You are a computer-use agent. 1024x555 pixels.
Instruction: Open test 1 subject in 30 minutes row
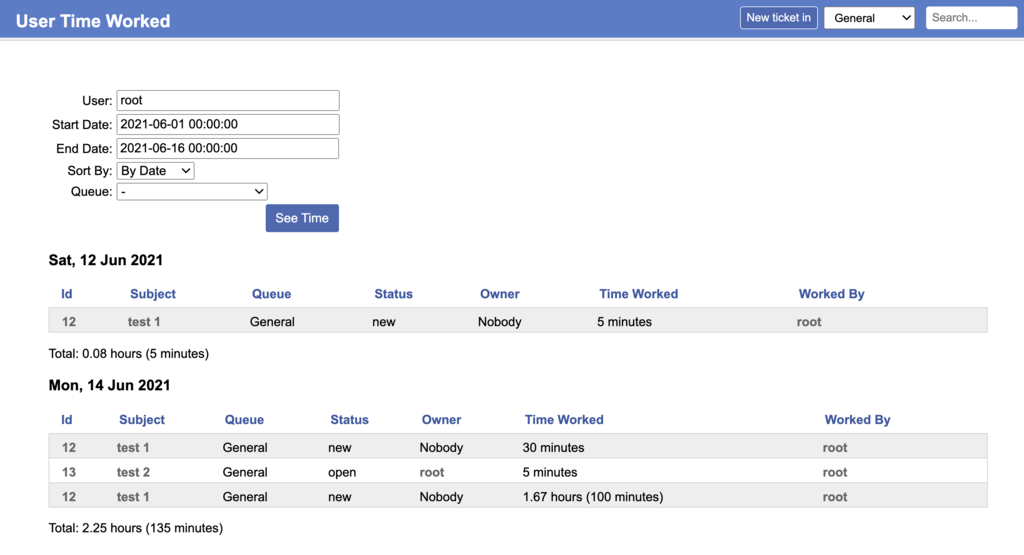(133, 447)
